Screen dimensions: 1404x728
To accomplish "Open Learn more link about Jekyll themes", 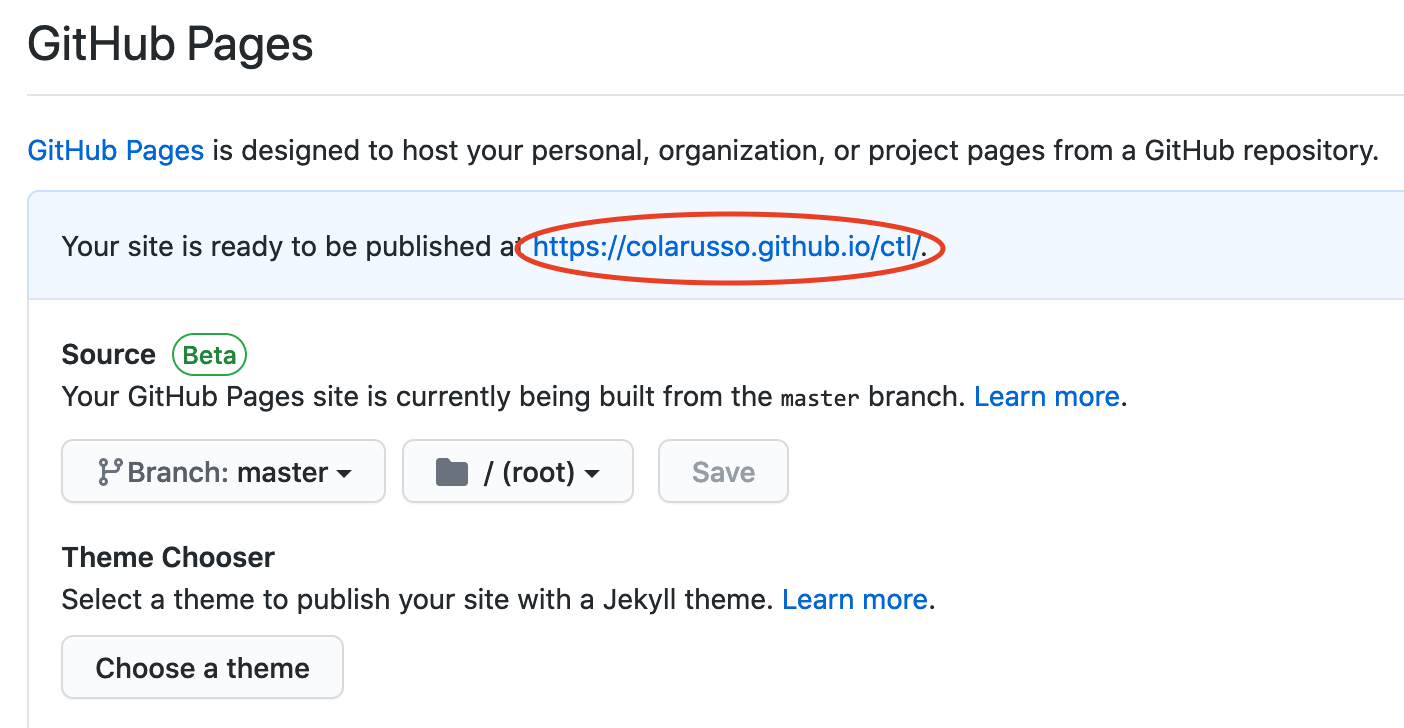I will [x=855, y=600].
